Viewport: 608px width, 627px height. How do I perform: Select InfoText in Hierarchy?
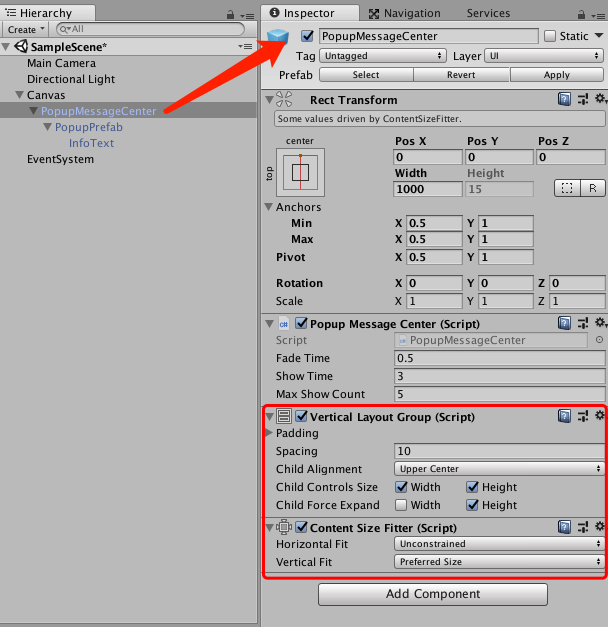coord(91,143)
